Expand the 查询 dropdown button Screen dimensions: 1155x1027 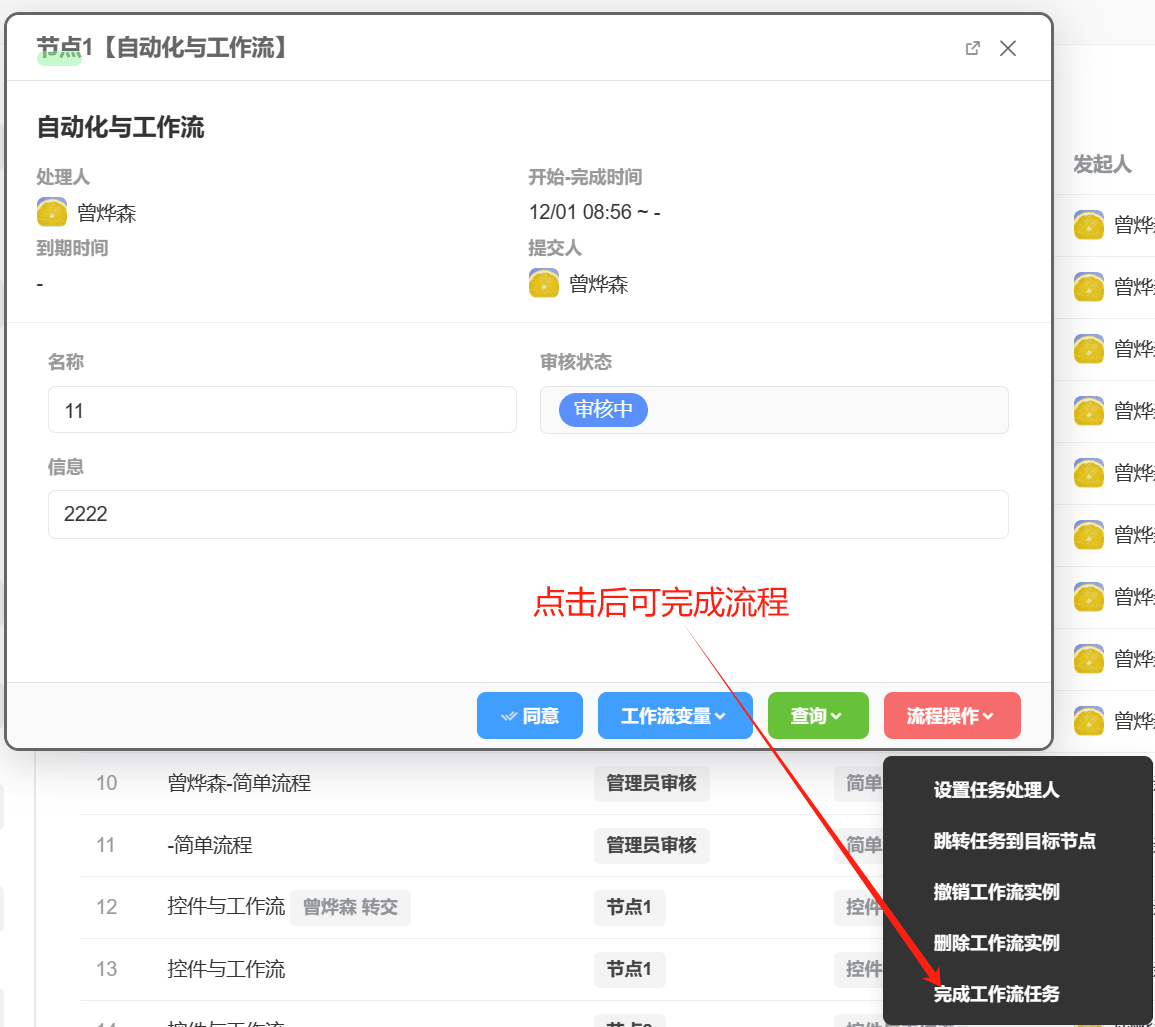[x=817, y=716]
